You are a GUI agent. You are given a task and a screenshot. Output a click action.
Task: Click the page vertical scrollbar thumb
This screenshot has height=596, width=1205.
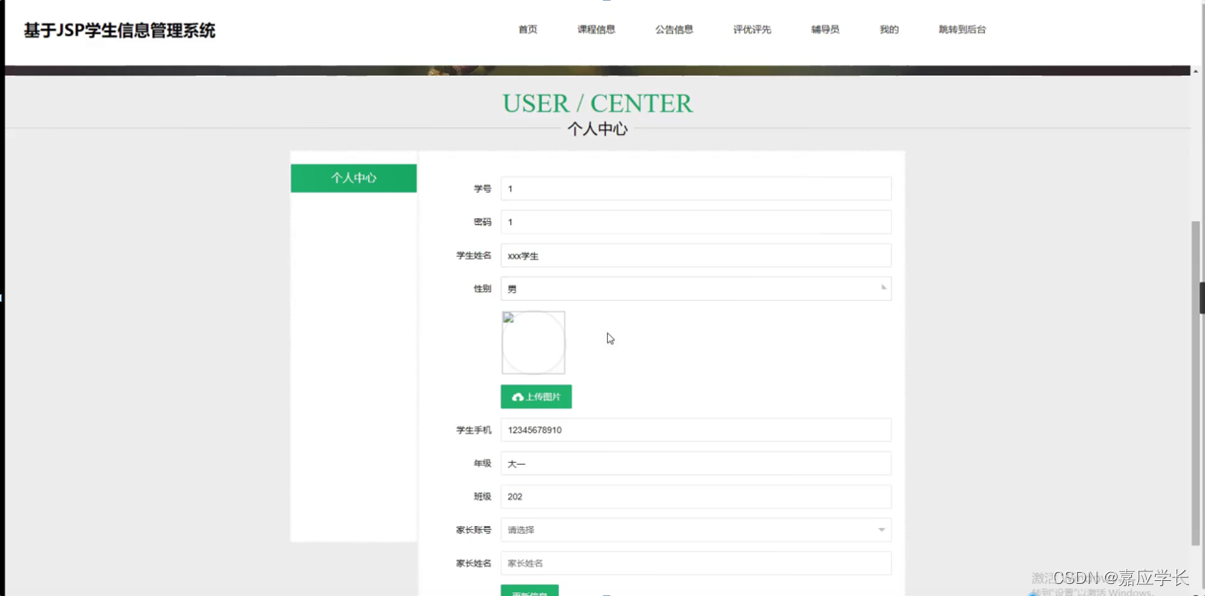tap(1195, 383)
